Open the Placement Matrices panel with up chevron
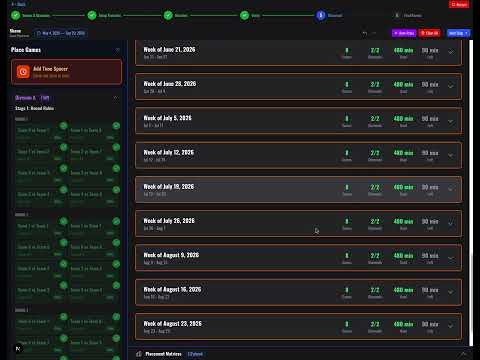This screenshot has width=480, height=360. click(464, 354)
